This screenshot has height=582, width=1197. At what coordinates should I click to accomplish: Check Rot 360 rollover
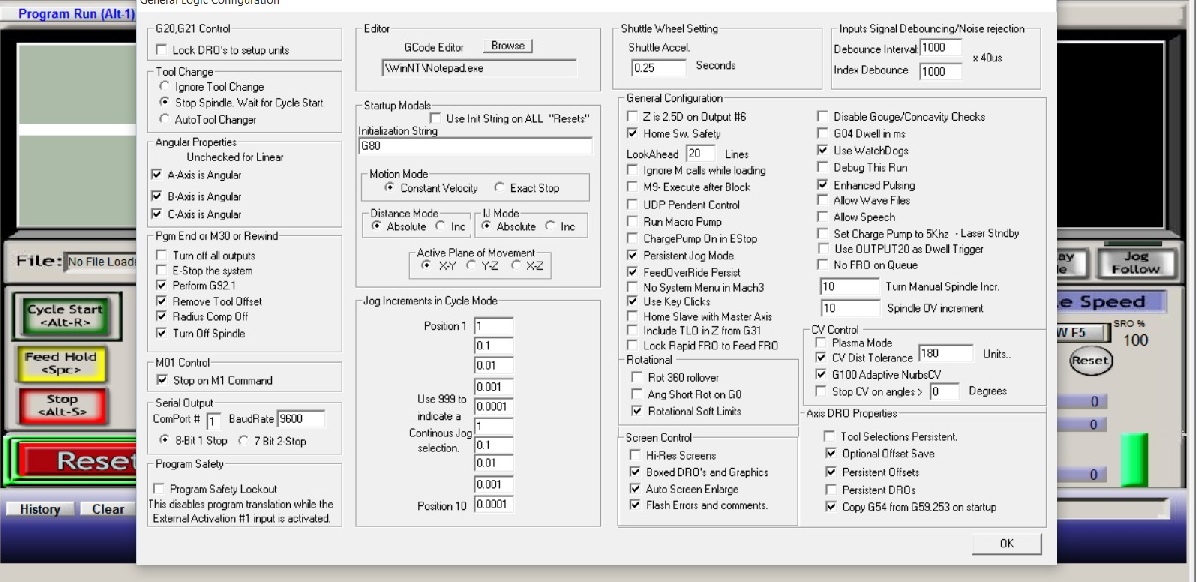(637, 377)
